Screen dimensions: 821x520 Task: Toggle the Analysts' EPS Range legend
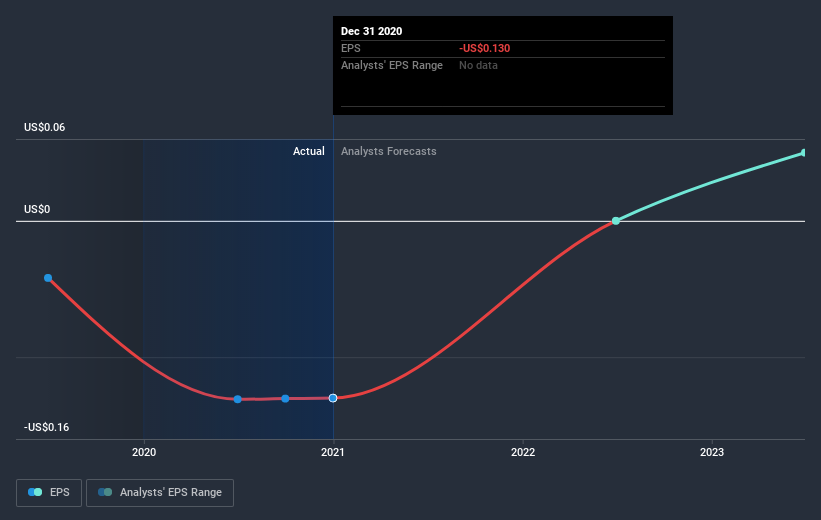tap(160, 492)
